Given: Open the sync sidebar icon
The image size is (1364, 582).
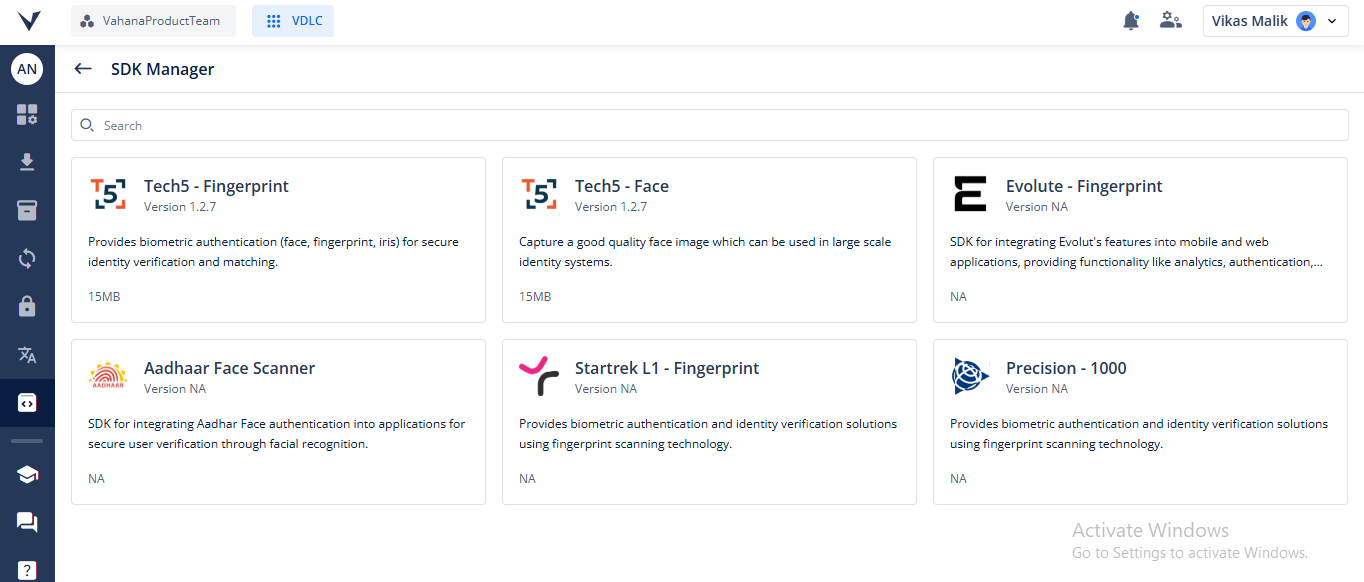Looking at the screenshot, I should 27,259.
